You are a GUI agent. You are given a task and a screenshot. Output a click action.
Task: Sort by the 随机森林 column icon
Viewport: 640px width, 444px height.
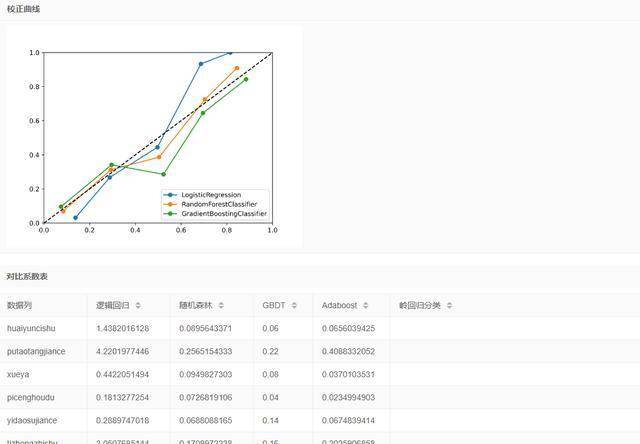pos(221,305)
